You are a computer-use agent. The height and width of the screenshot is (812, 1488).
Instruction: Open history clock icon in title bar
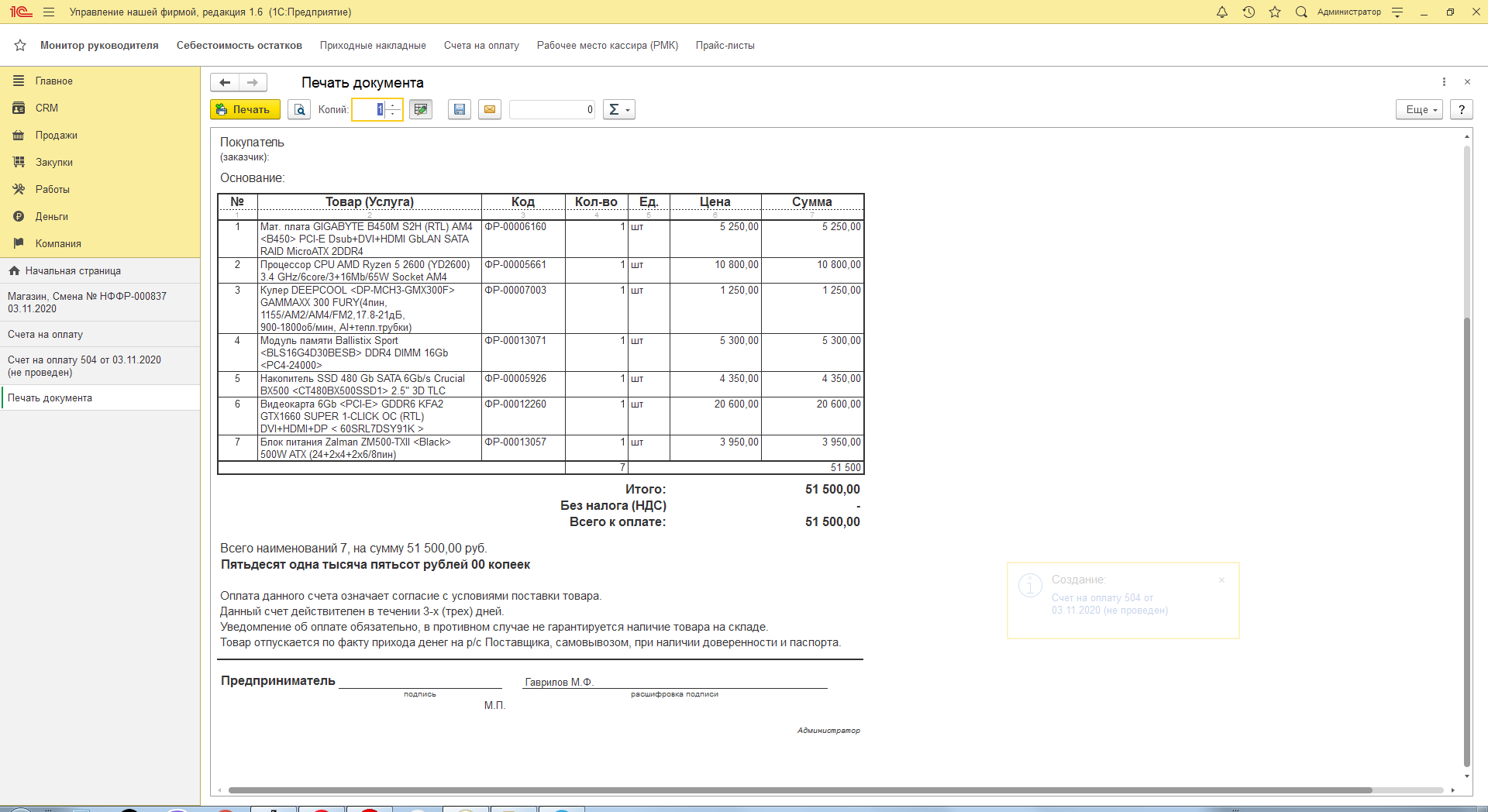(1249, 12)
